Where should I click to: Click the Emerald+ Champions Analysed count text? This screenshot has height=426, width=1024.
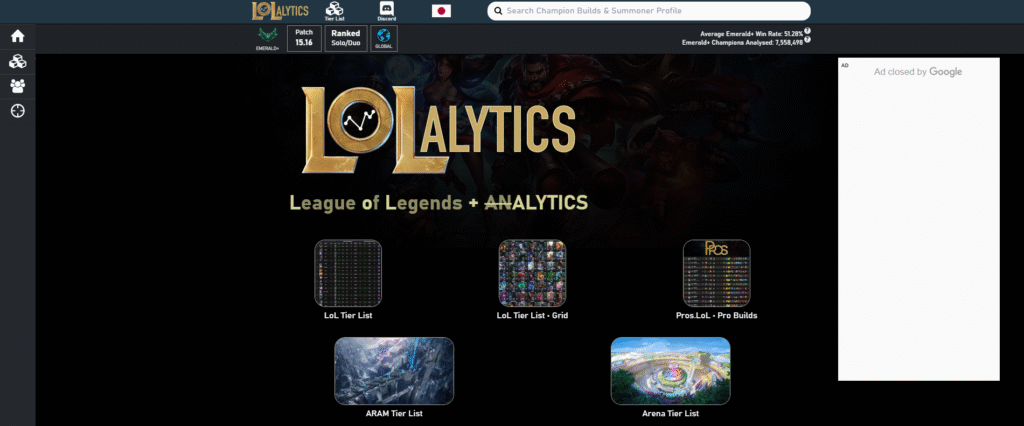[x=742, y=42]
